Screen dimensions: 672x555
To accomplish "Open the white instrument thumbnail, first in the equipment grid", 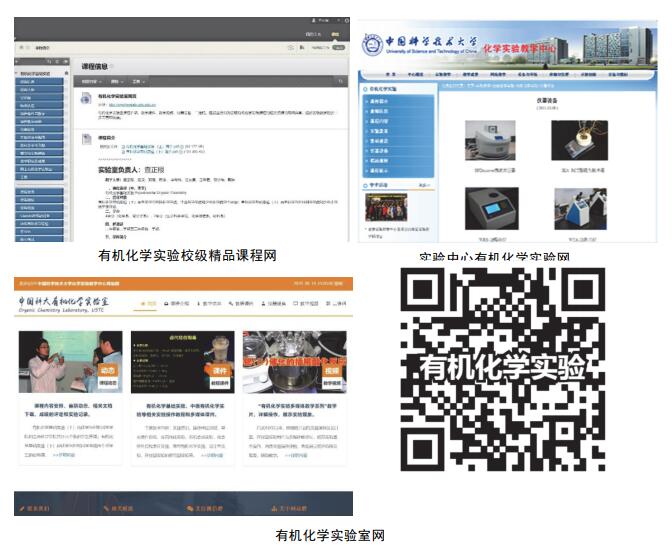I will click(490, 141).
